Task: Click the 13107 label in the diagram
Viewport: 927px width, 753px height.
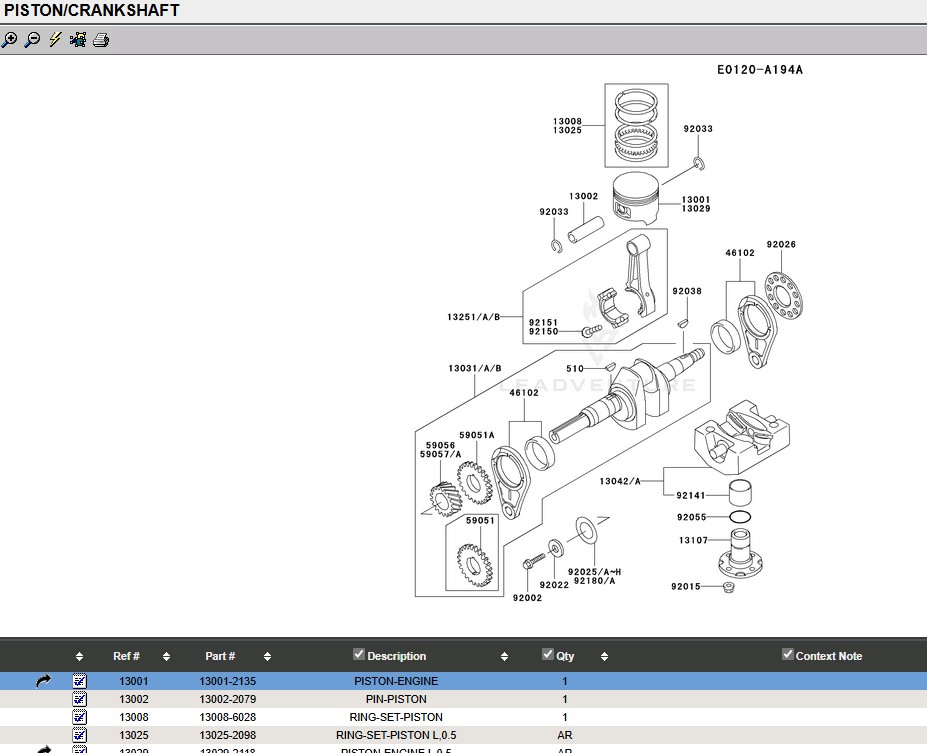Action: click(x=693, y=540)
